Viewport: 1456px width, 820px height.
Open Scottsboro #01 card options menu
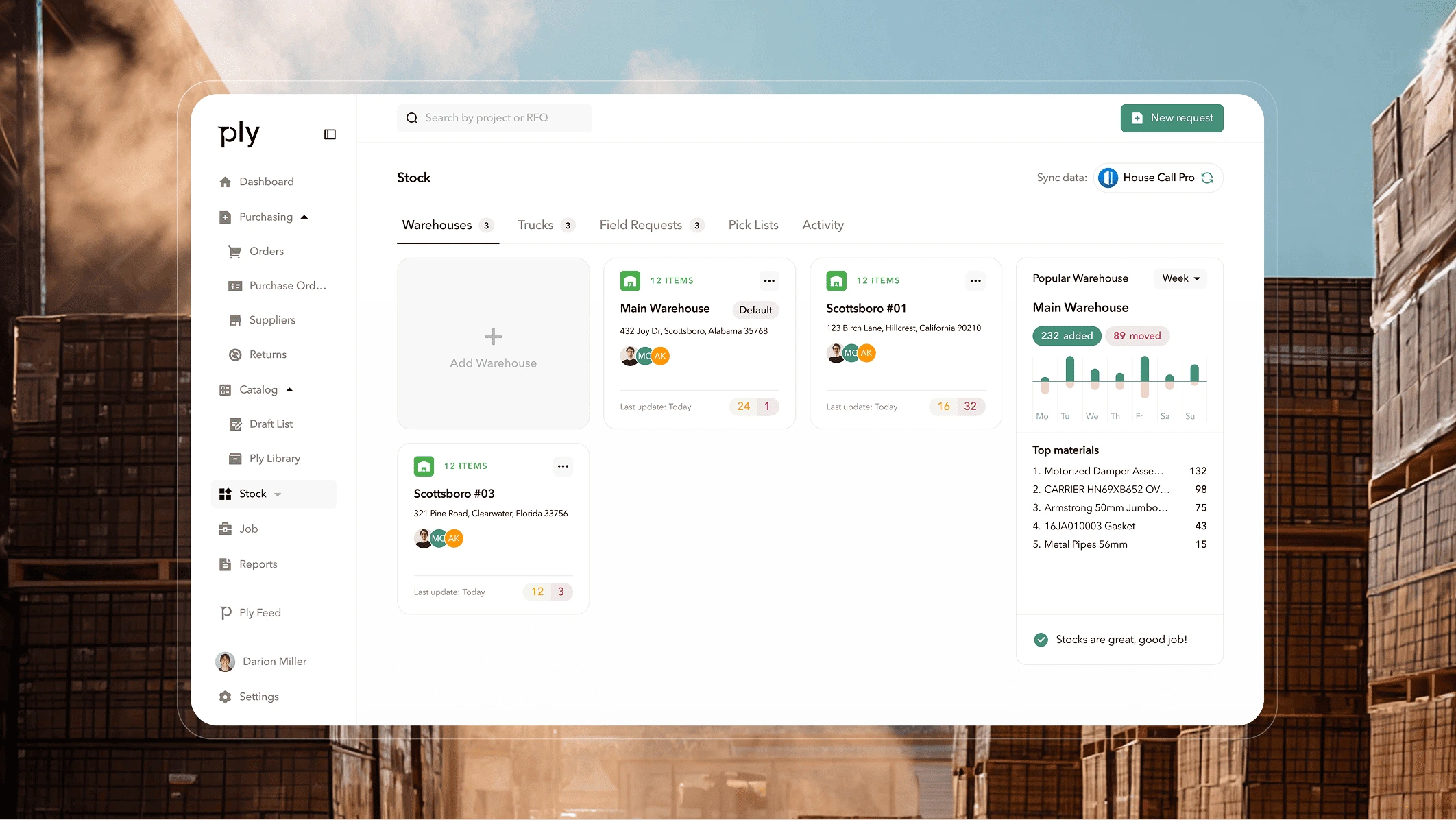[975, 280]
